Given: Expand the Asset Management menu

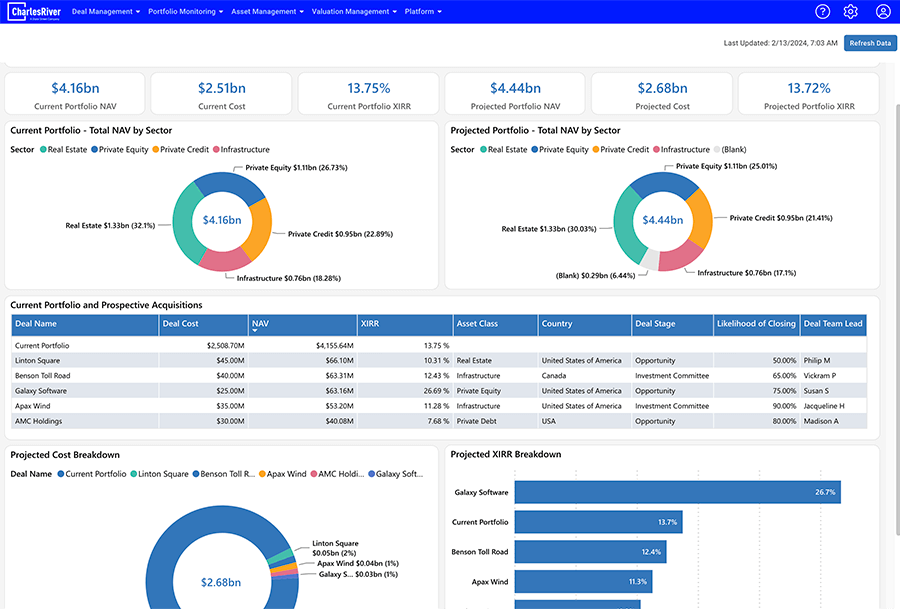Looking at the screenshot, I should [267, 11].
